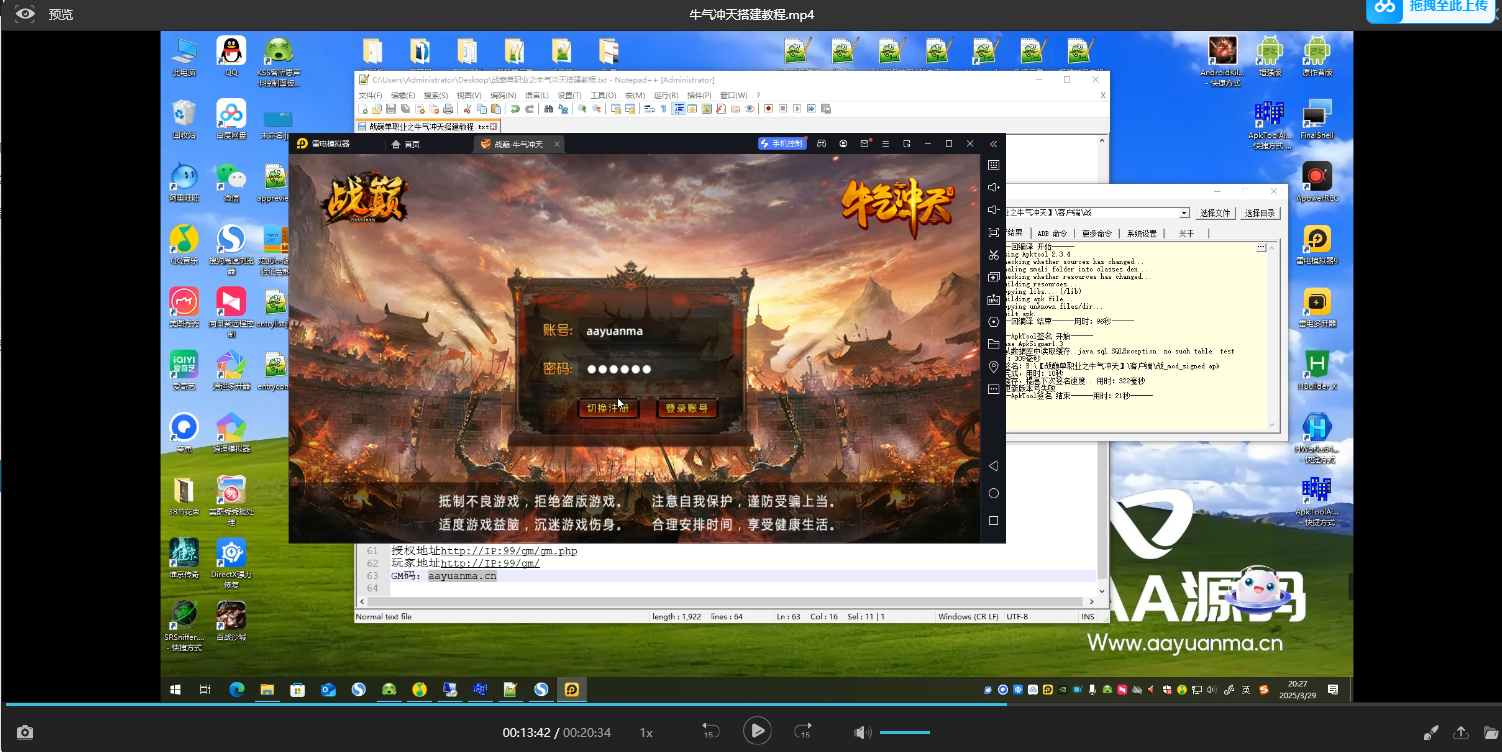Open the 文件(F) menu in Notepad++

(x=370, y=95)
